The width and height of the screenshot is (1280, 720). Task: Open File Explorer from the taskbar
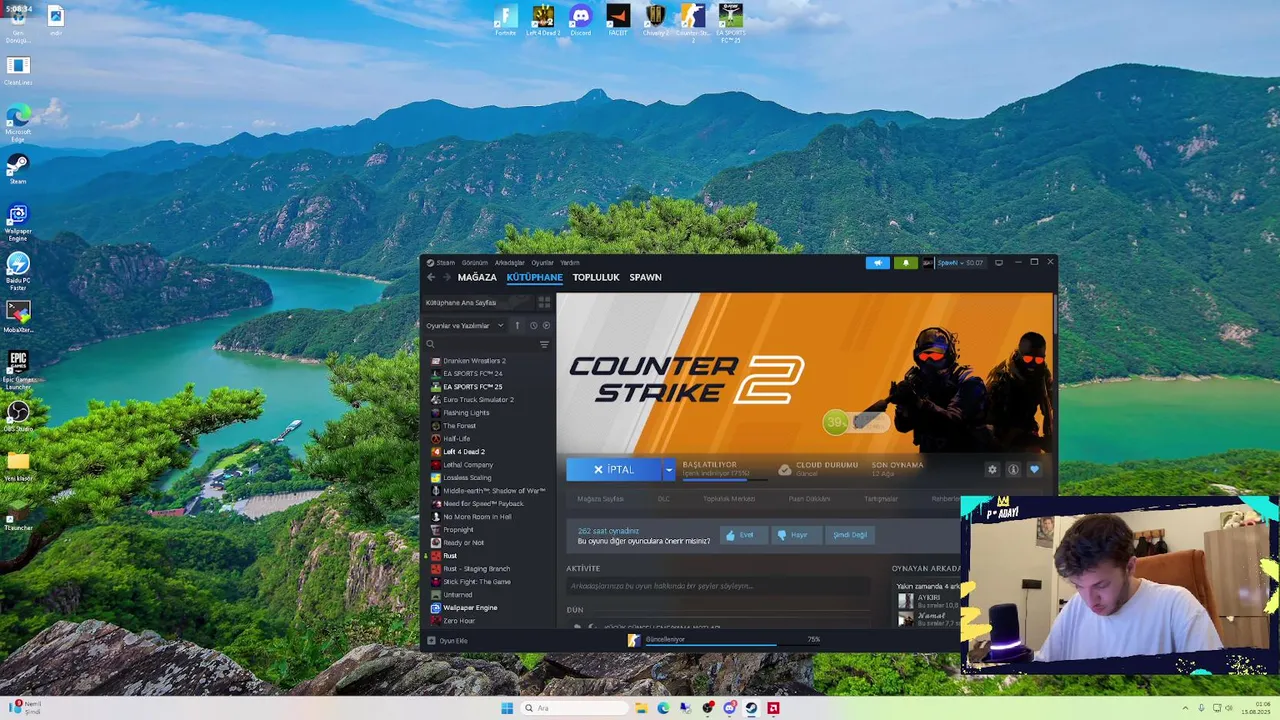tap(641, 708)
